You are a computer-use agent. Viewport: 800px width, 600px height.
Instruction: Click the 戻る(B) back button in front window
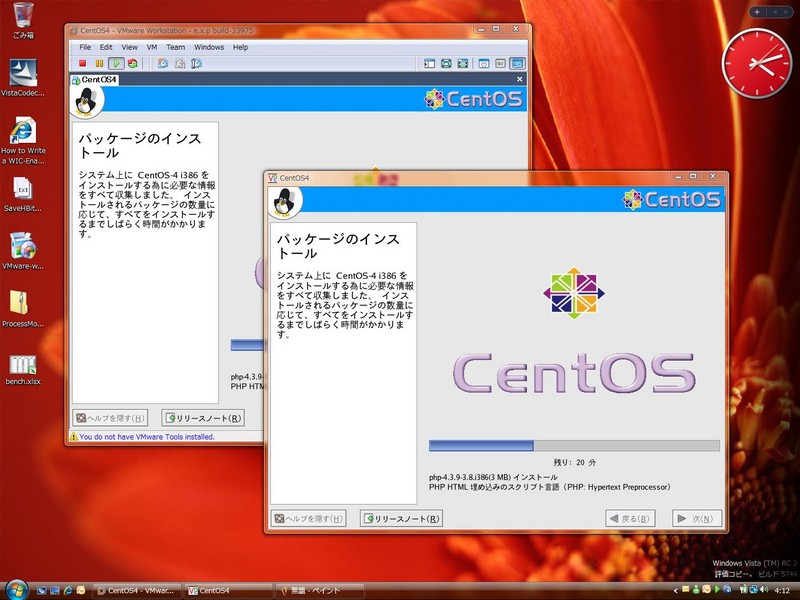[630, 518]
